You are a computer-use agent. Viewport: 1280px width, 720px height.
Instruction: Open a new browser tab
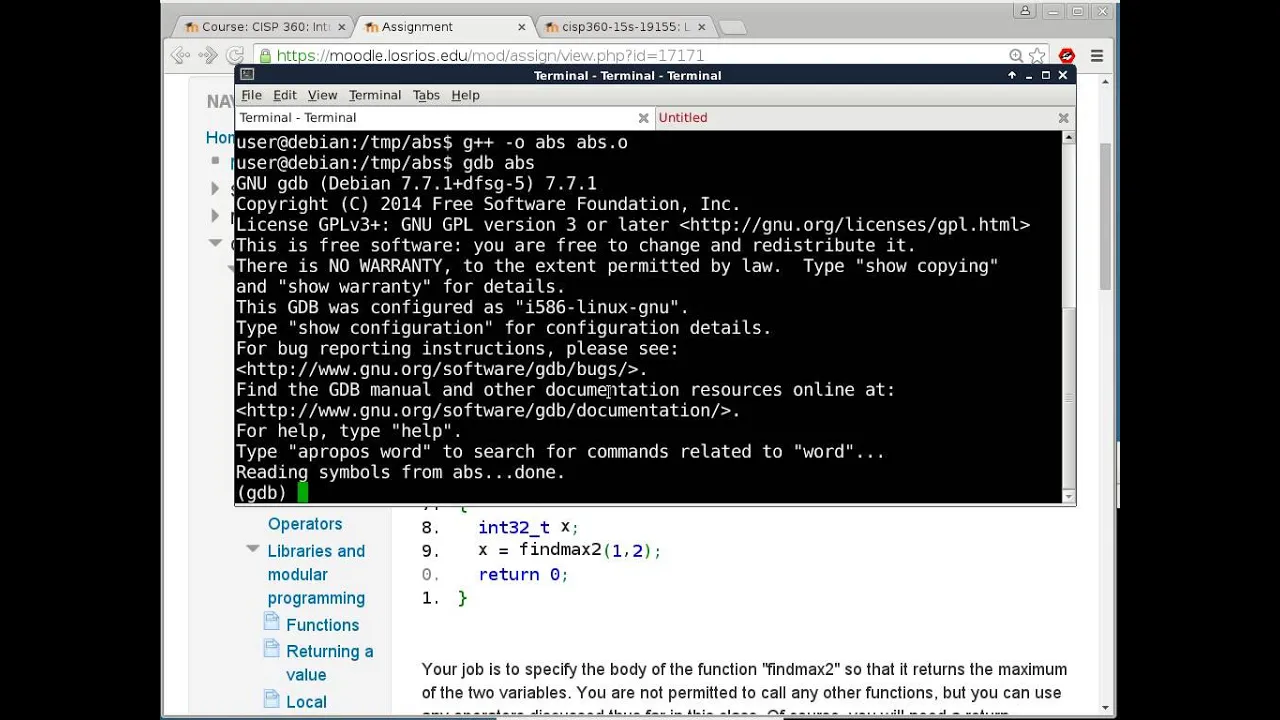(x=732, y=27)
